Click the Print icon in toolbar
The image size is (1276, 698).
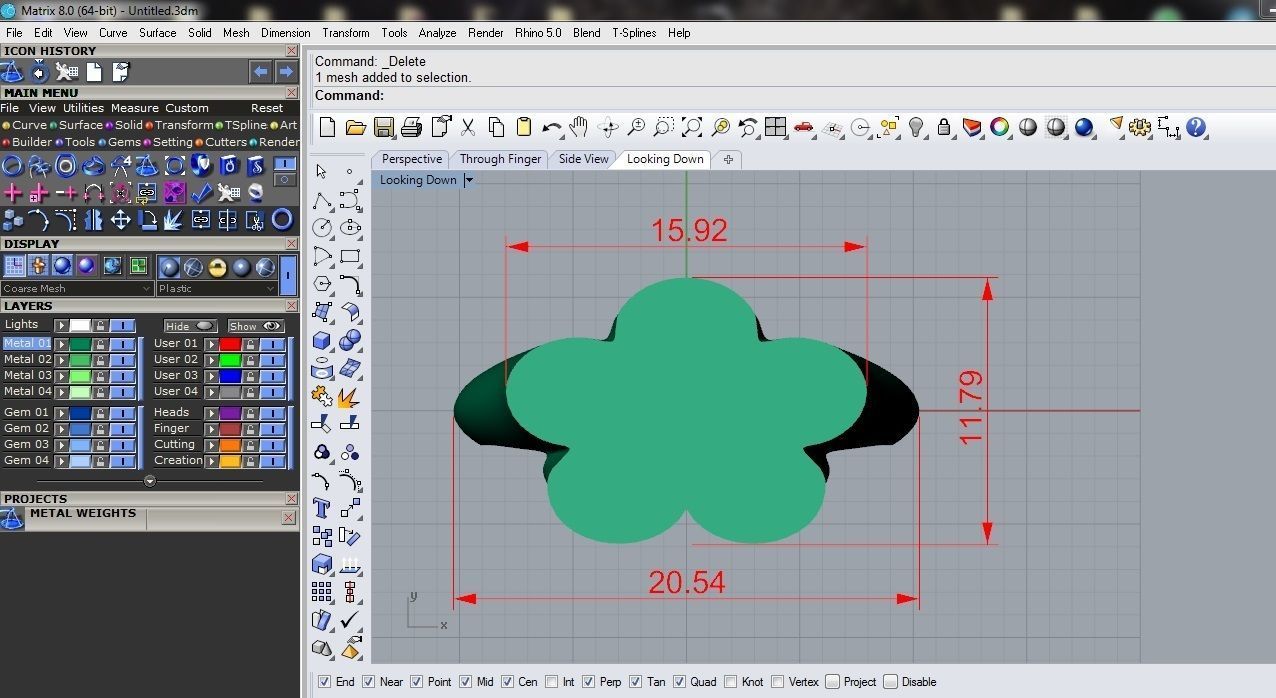pyautogui.click(x=411, y=127)
